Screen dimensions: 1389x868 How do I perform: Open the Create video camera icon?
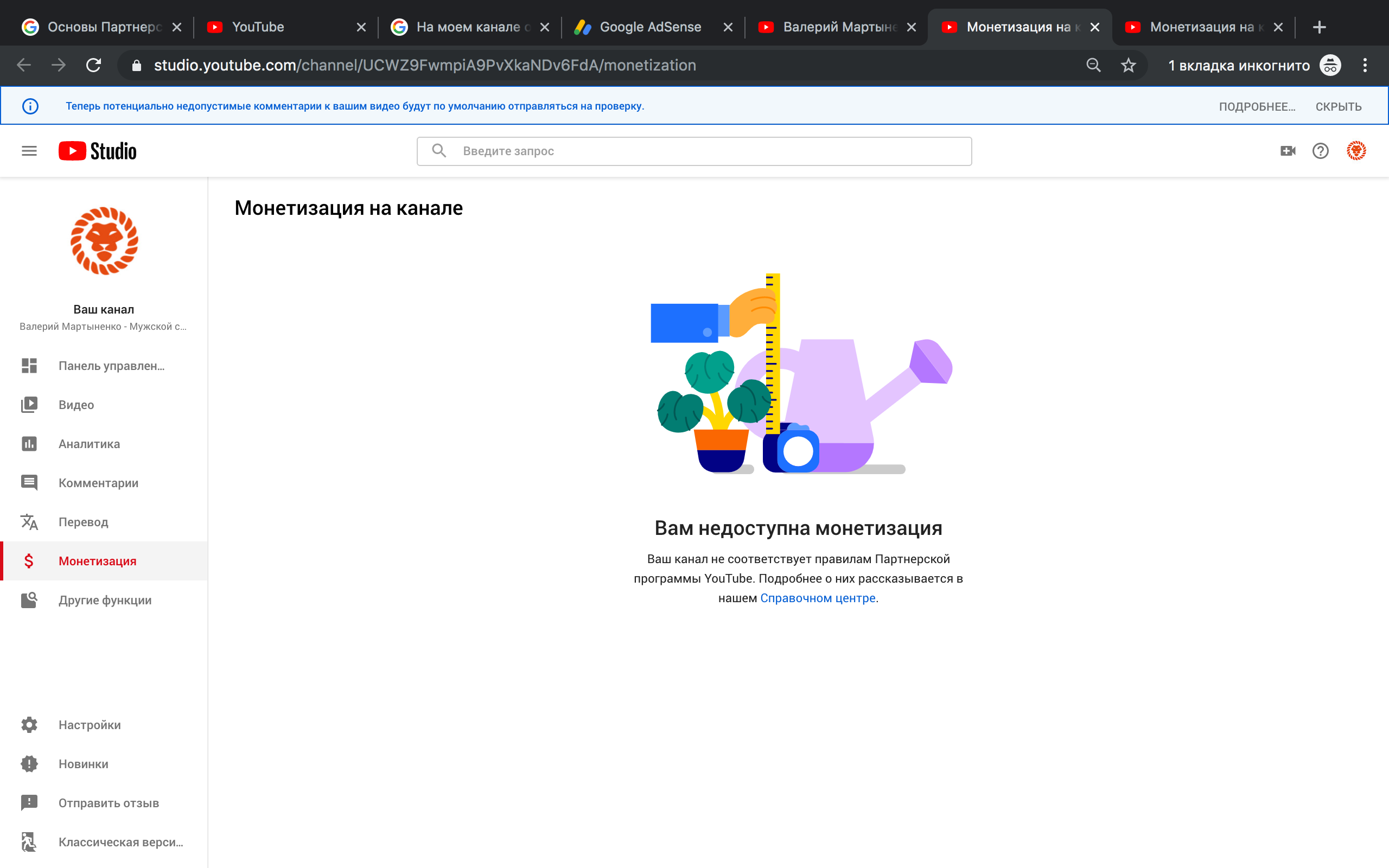pyautogui.click(x=1288, y=151)
